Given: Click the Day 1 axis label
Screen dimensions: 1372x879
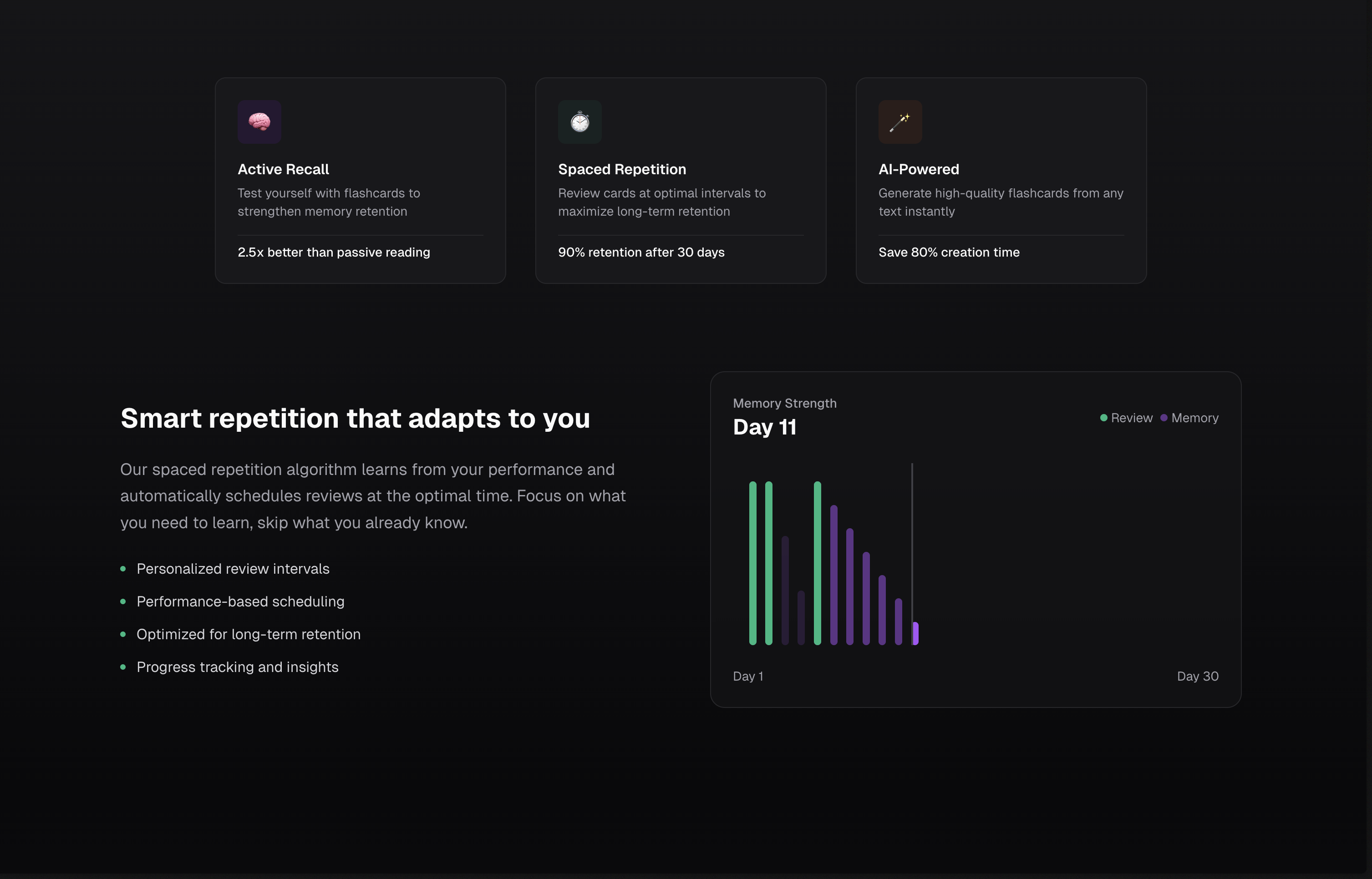Looking at the screenshot, I should [748, 676].
